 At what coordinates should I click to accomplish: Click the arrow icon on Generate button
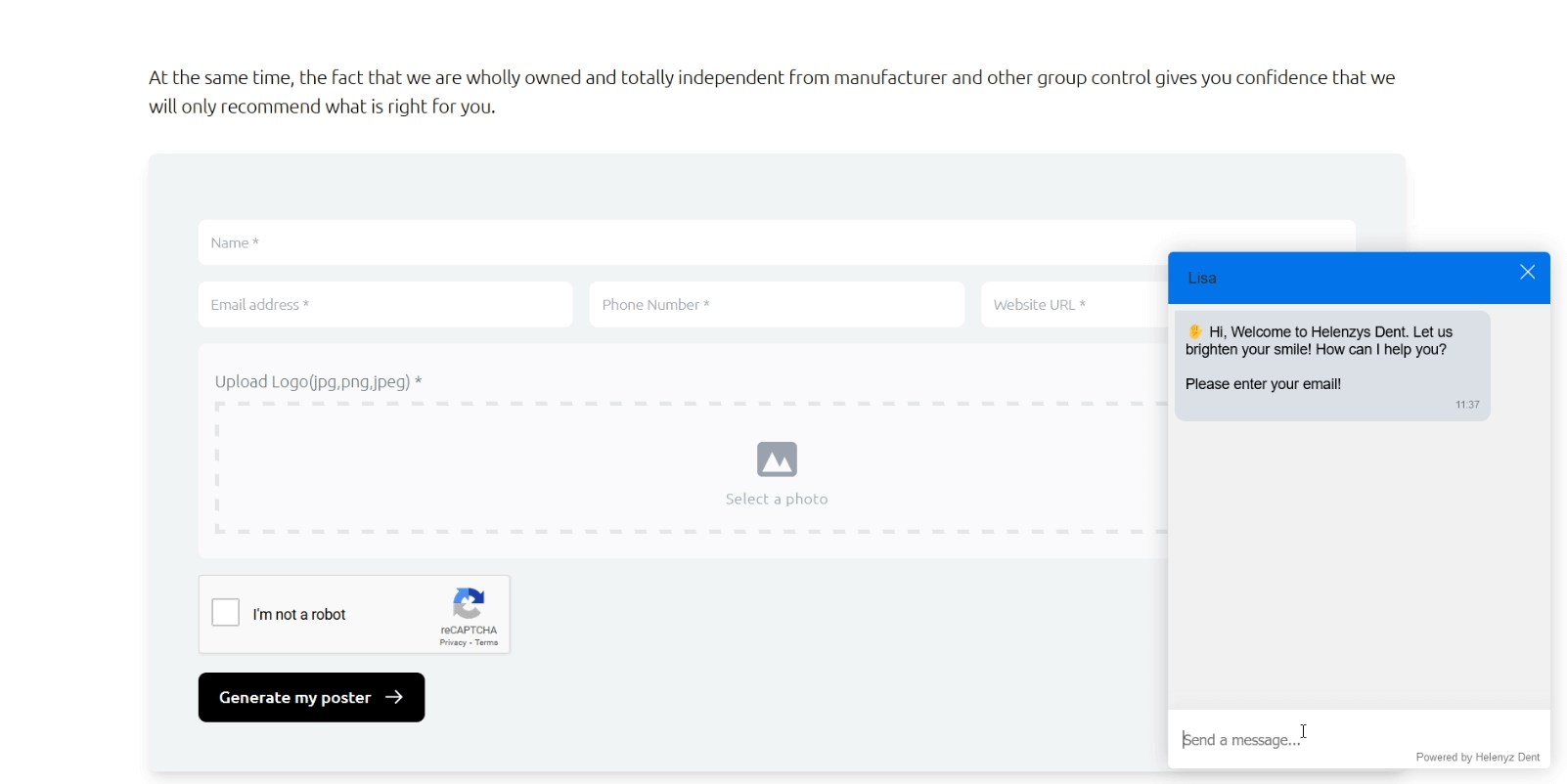pos(394,697)
